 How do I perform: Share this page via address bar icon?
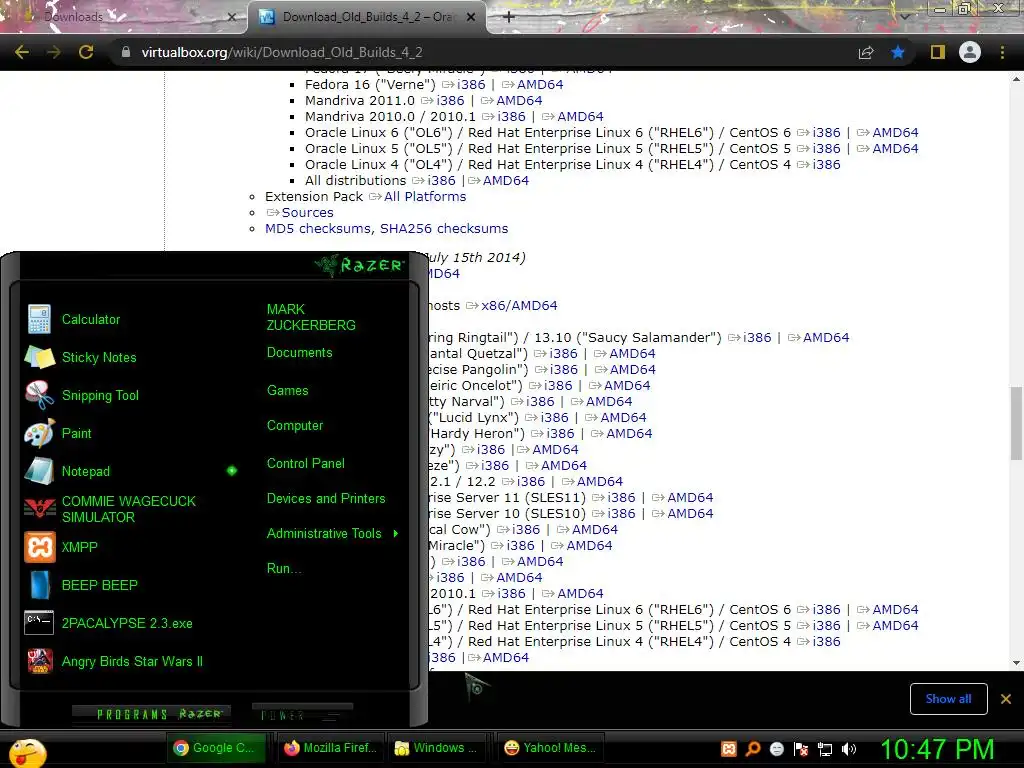[866, 52]
